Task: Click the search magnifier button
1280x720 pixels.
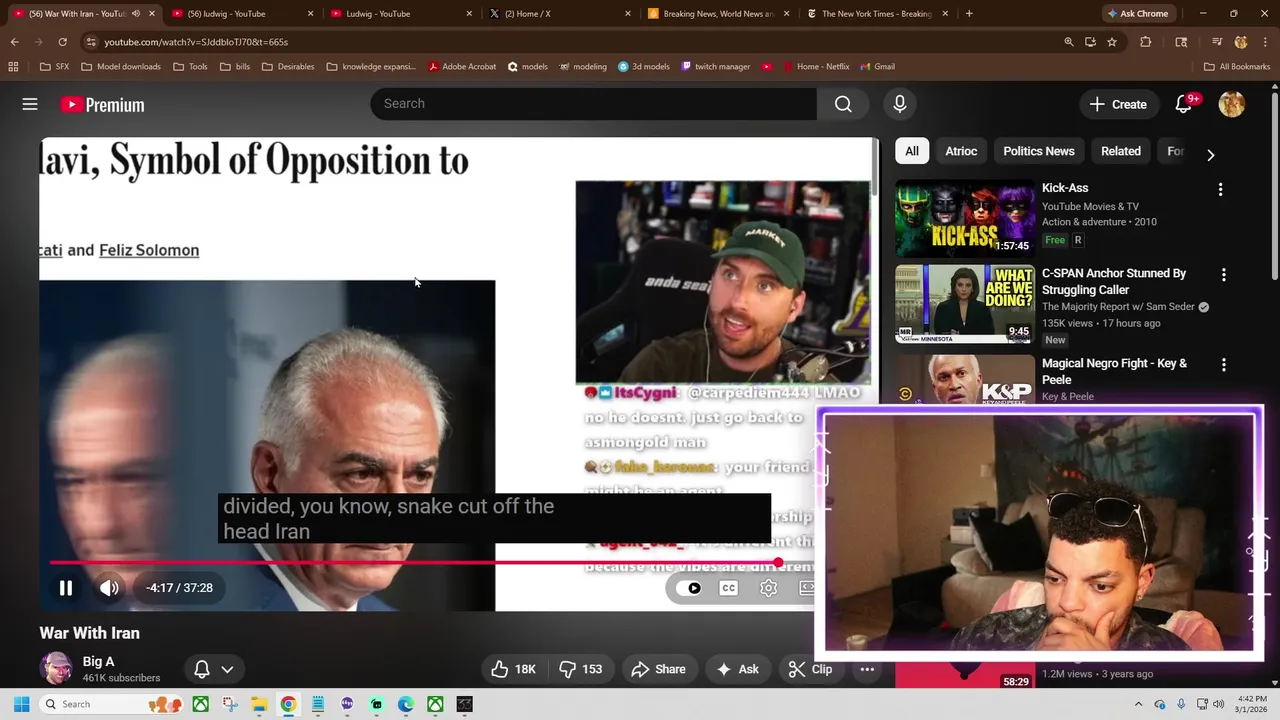Action: point(843,104)
